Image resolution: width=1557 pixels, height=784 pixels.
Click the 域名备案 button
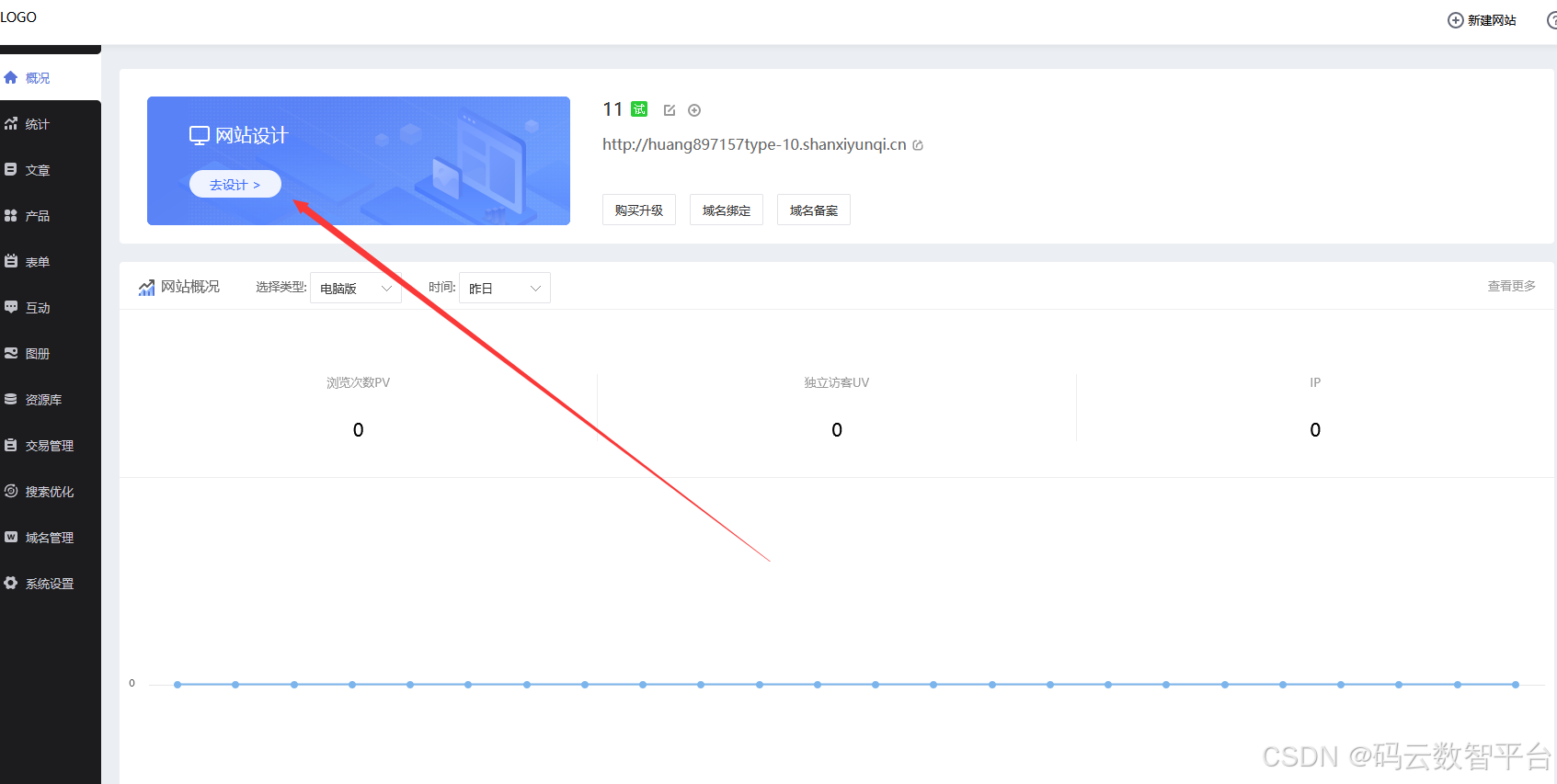(814, 210)
